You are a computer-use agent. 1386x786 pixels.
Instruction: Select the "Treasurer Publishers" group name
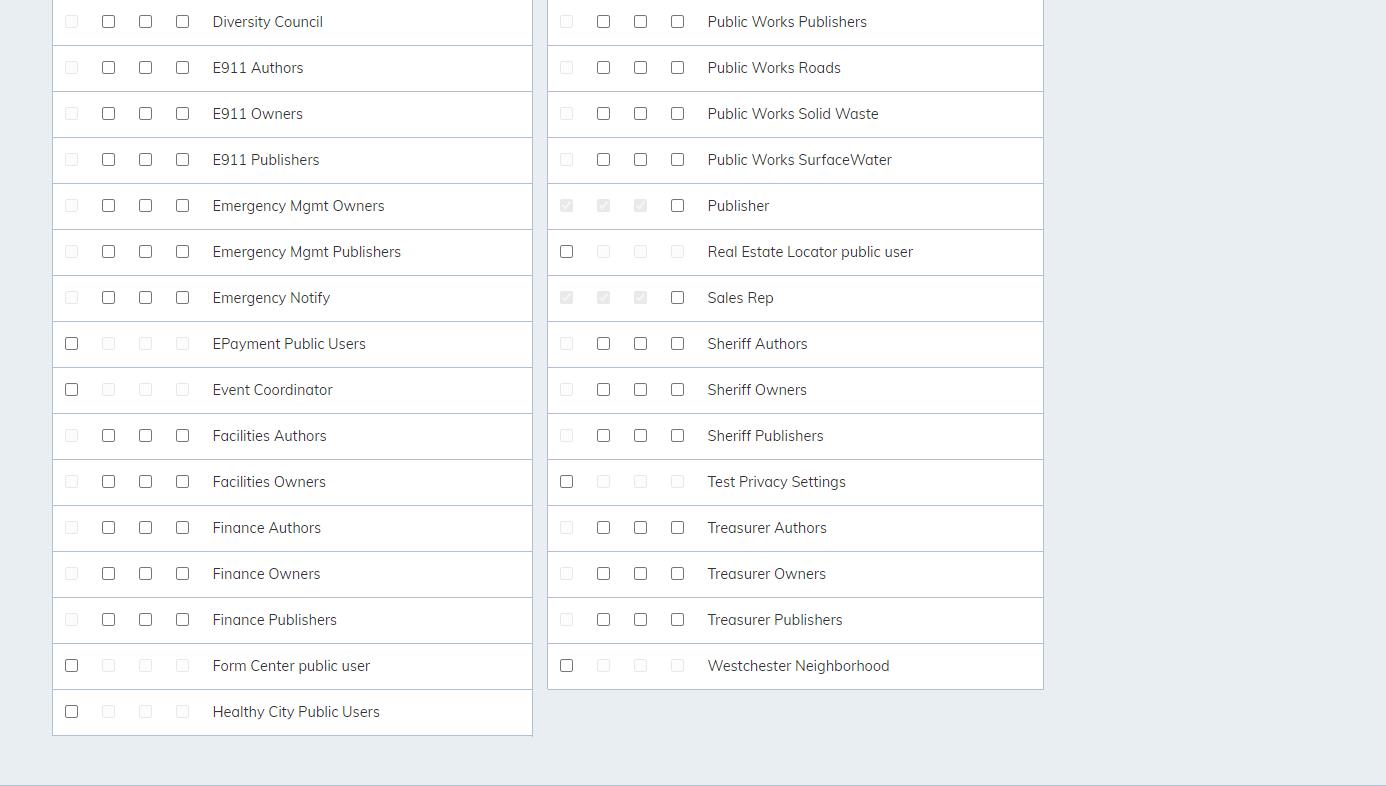click(x=775, y=620)
